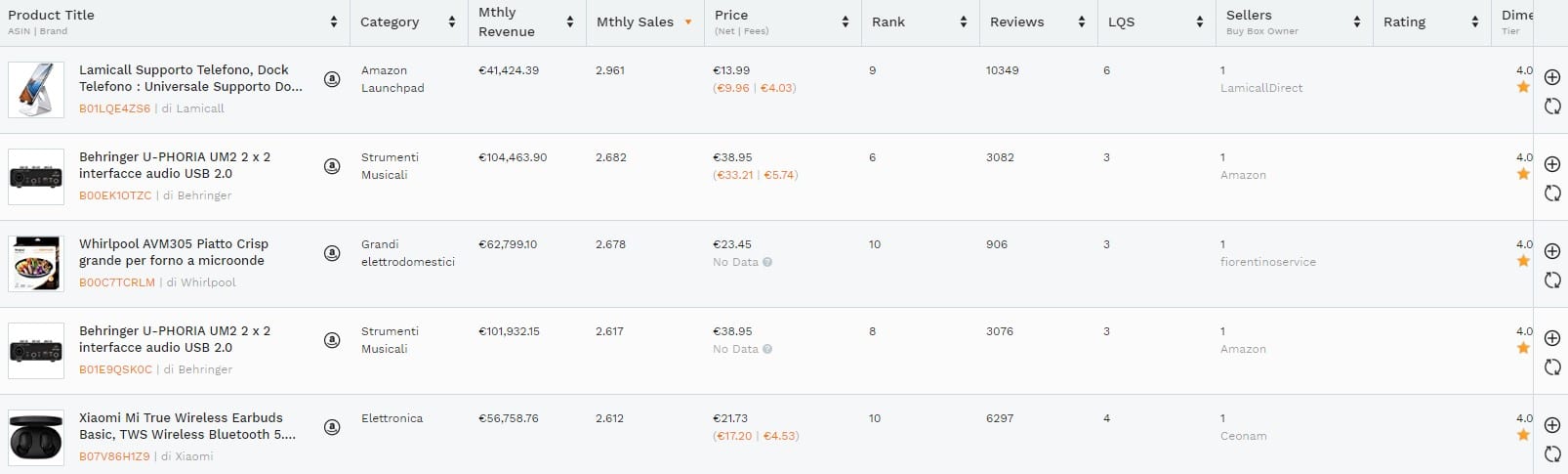Click Amazon icon beside Lamicall Supporto Telefono
The height and width of the screenshot is (474, 1568).
click(x=332, y=79)
